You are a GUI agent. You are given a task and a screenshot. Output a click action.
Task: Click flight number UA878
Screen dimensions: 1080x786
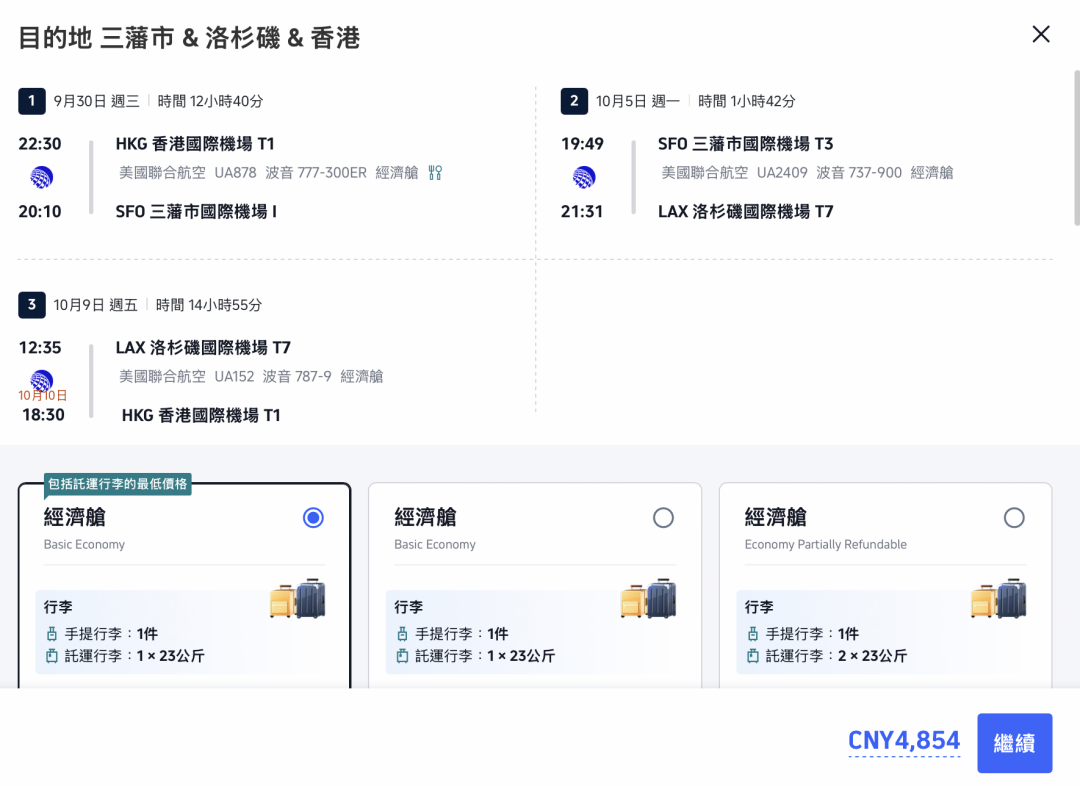235,173
